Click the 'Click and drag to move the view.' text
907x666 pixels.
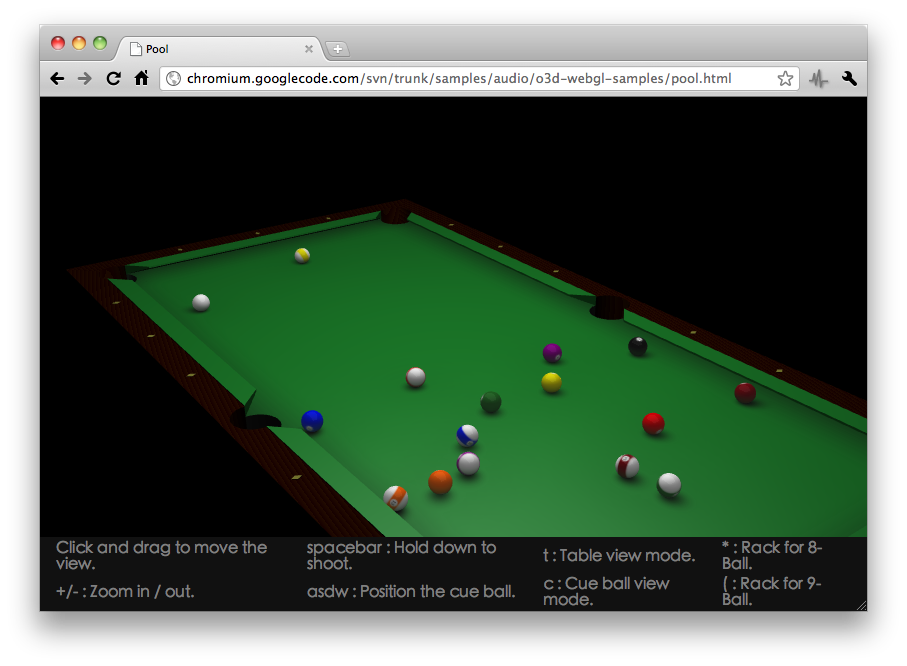(x=161, y=555)
